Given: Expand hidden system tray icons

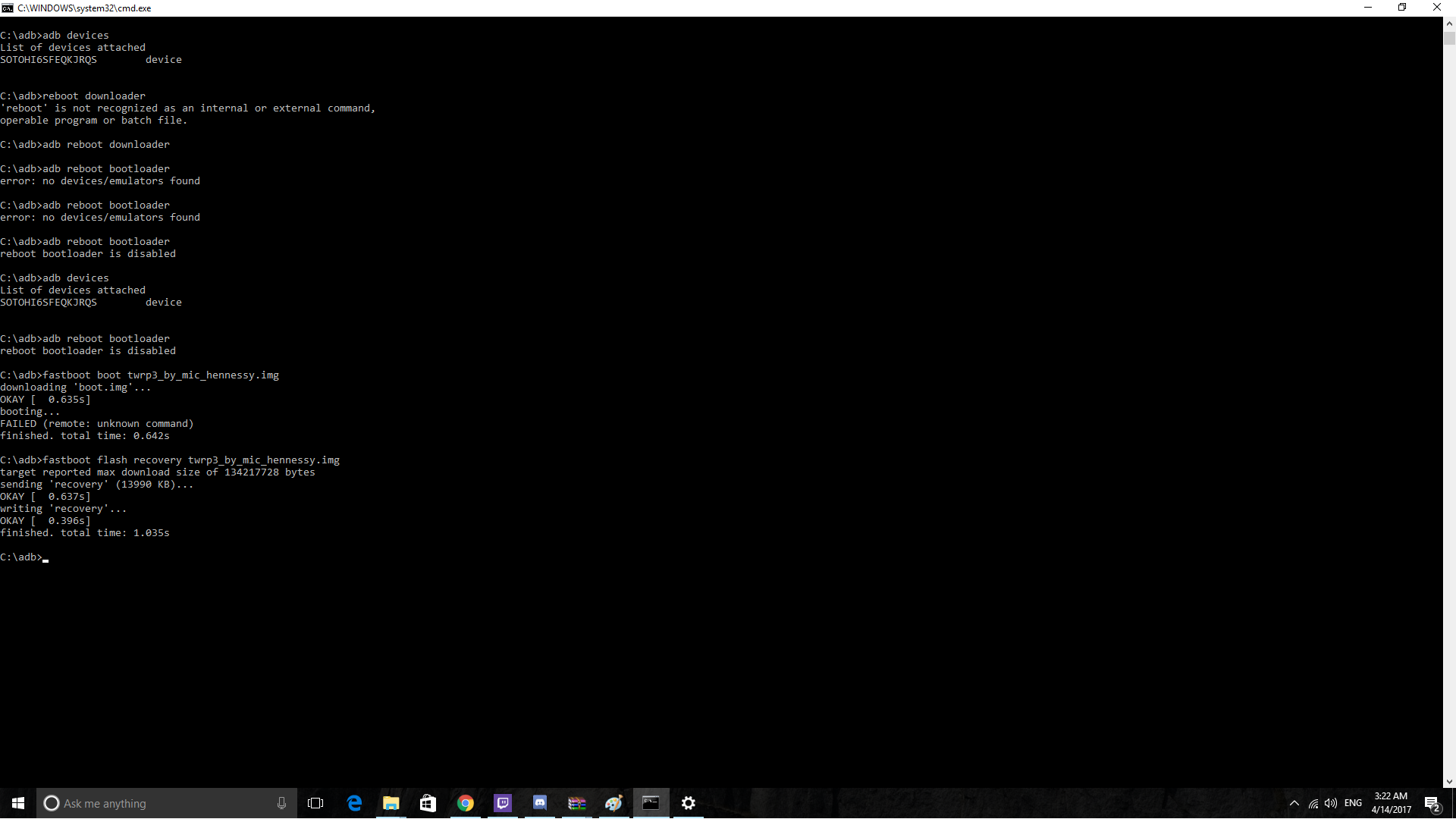Looking at the screenshot, I should [1294, 803].
